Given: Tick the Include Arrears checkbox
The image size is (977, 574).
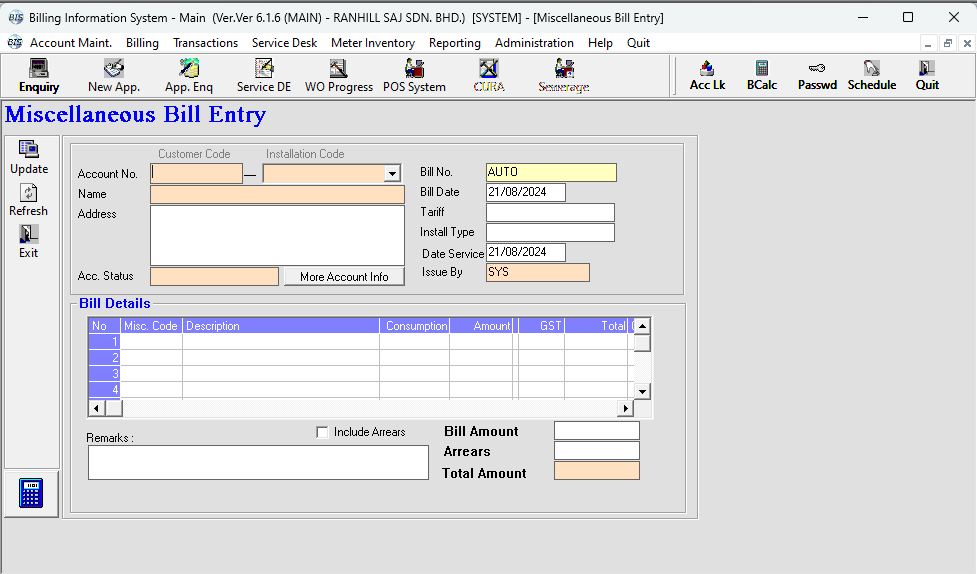Looking at the screenshot, I should (322, 433).
